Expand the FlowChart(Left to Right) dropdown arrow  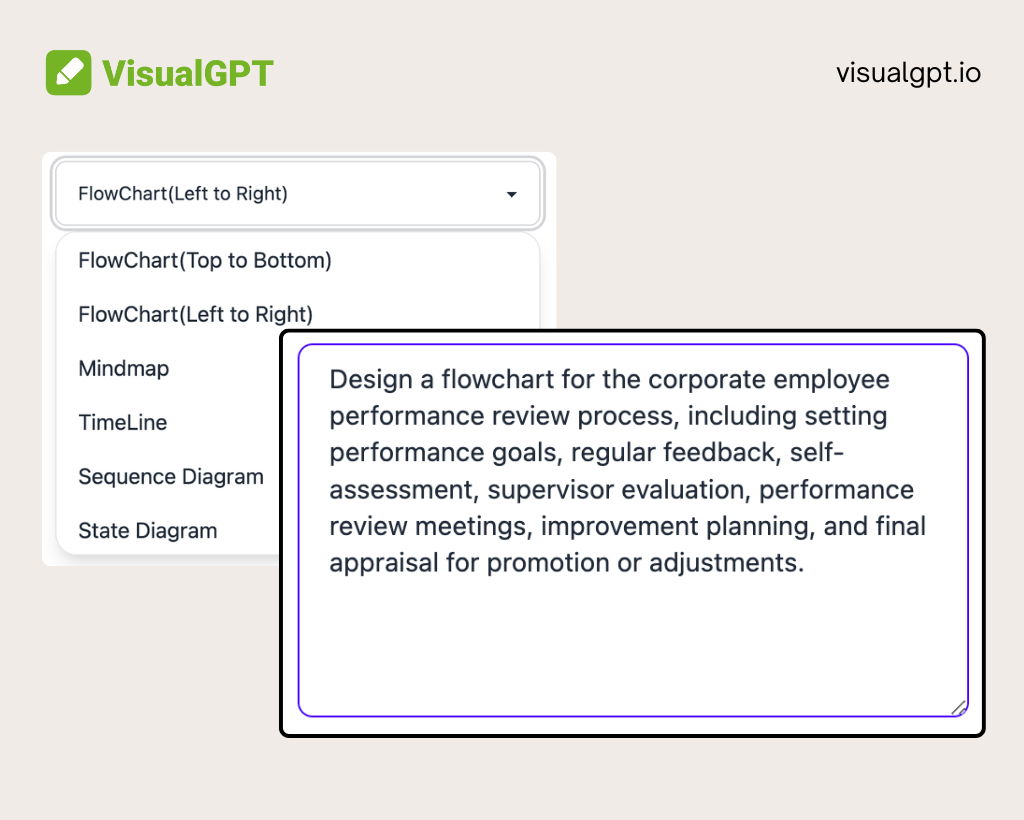tap(511, 195)
